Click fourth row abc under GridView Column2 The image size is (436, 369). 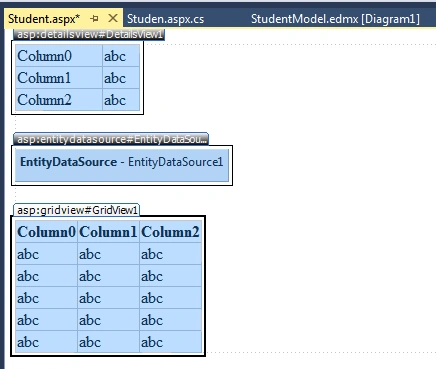click(170, 320)
